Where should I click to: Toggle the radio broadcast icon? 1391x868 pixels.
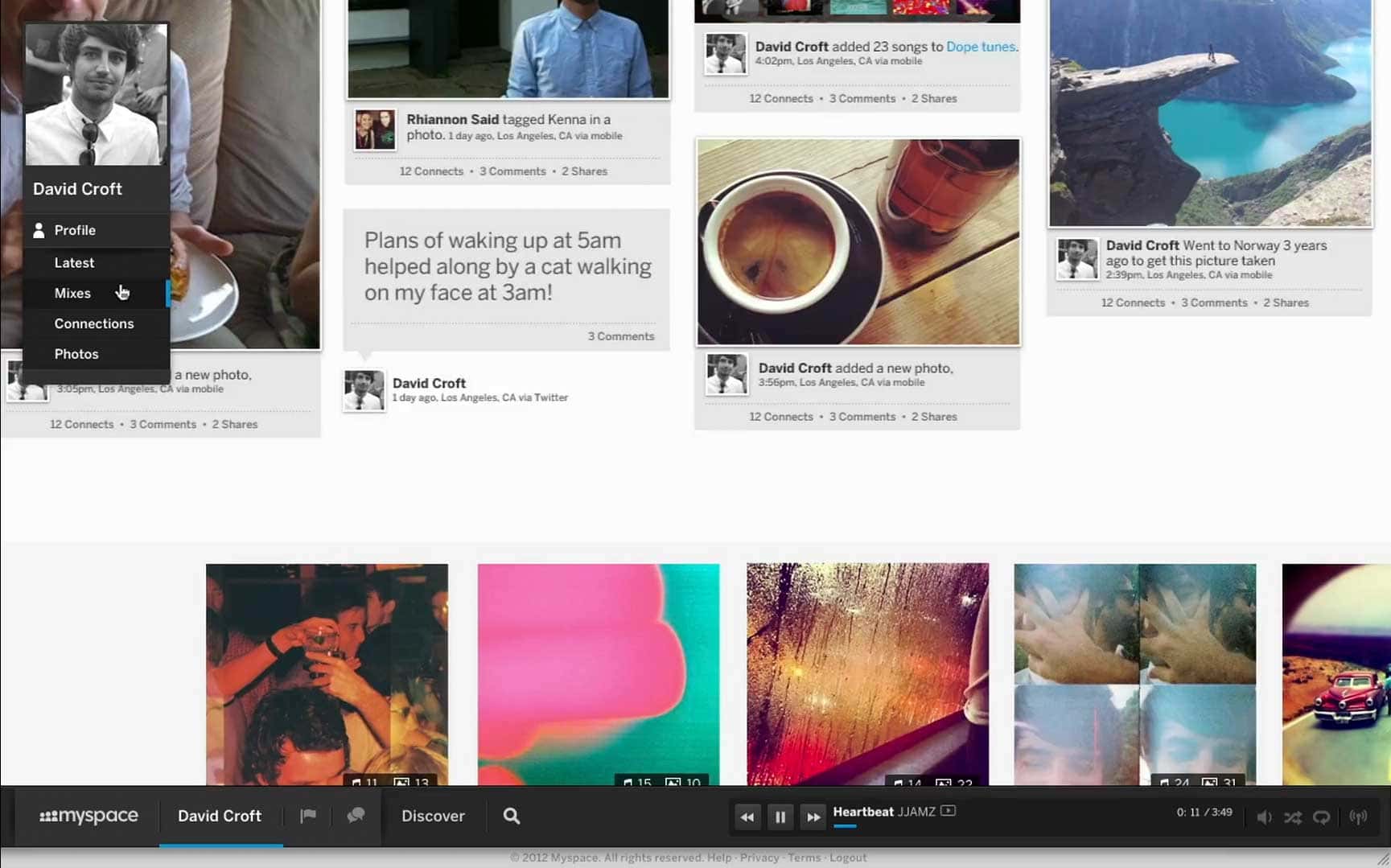(1358, 817)
